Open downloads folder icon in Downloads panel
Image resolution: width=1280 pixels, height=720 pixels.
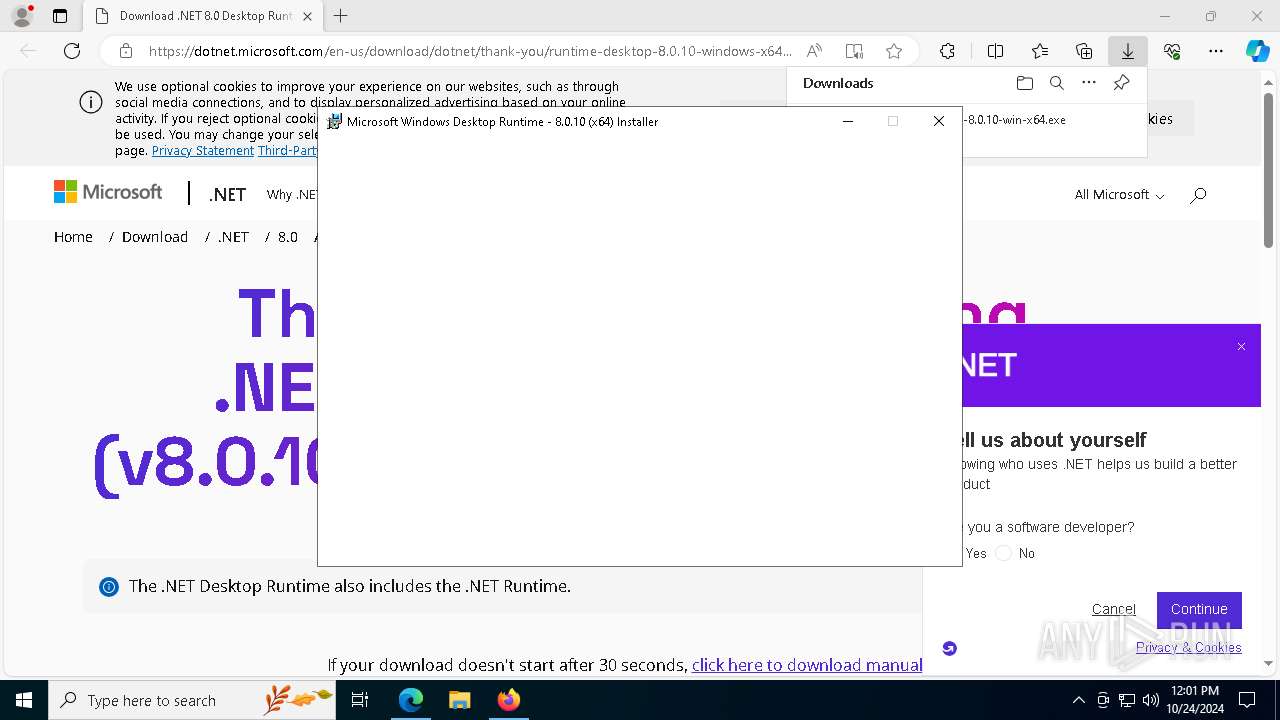1024,83
